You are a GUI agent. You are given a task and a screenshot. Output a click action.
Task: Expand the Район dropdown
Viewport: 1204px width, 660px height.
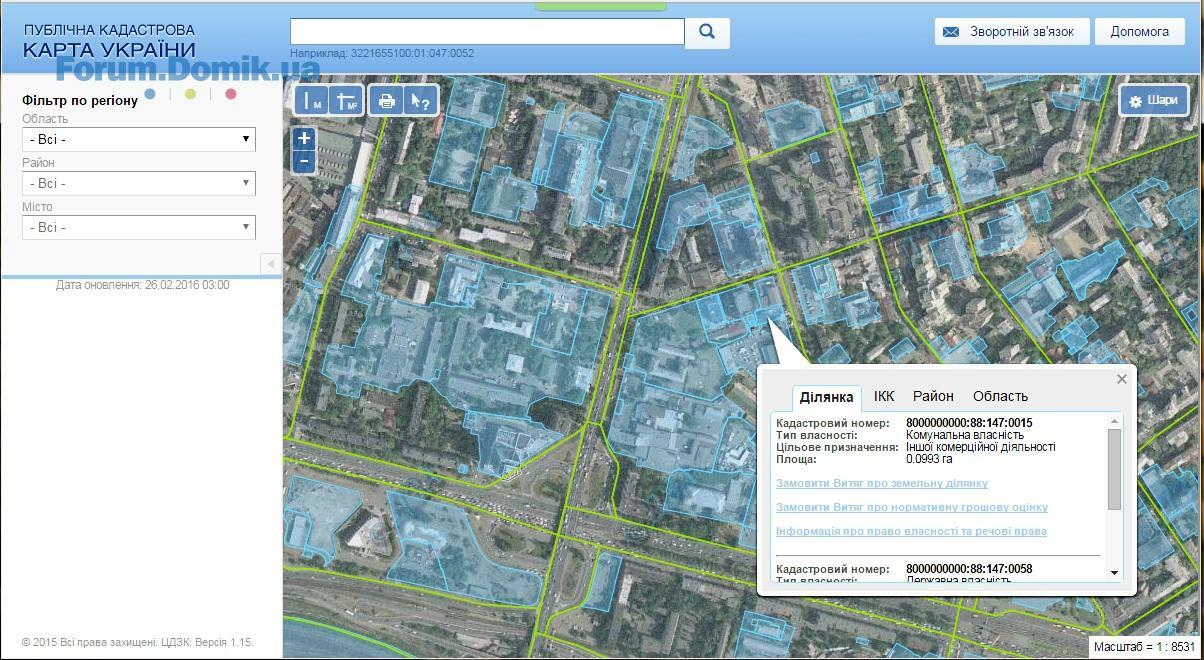139,184
